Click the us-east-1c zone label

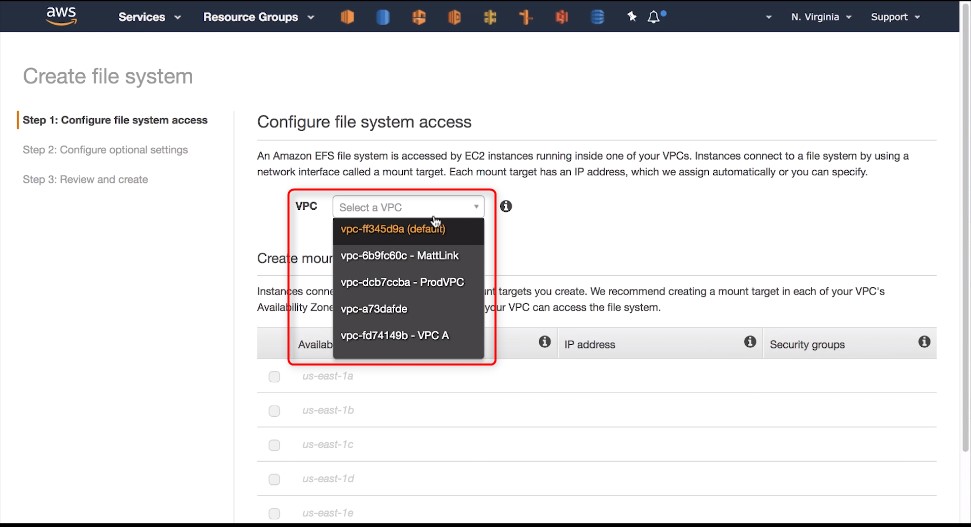point(328,444)
